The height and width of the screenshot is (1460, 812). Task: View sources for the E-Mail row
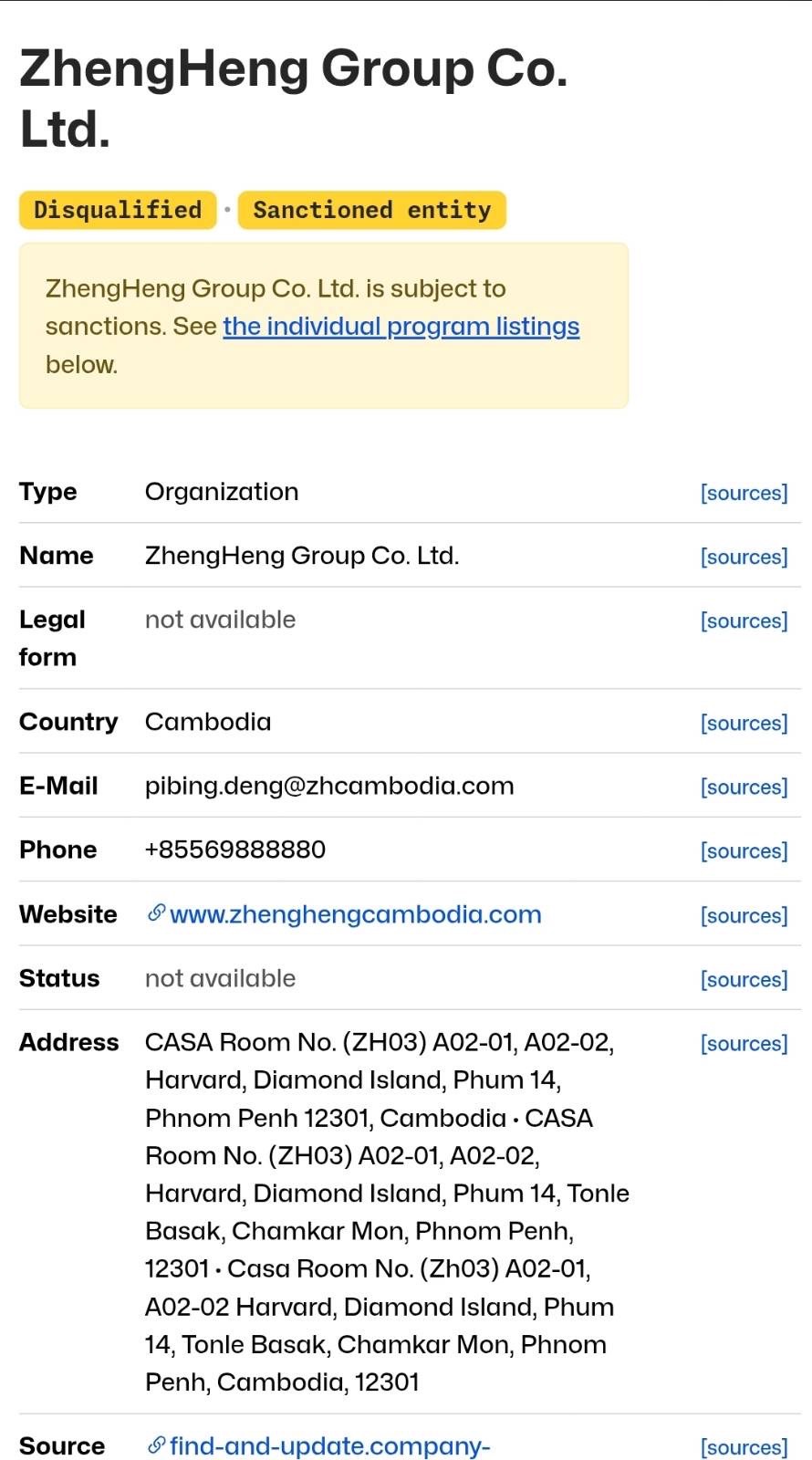(744, 787)
